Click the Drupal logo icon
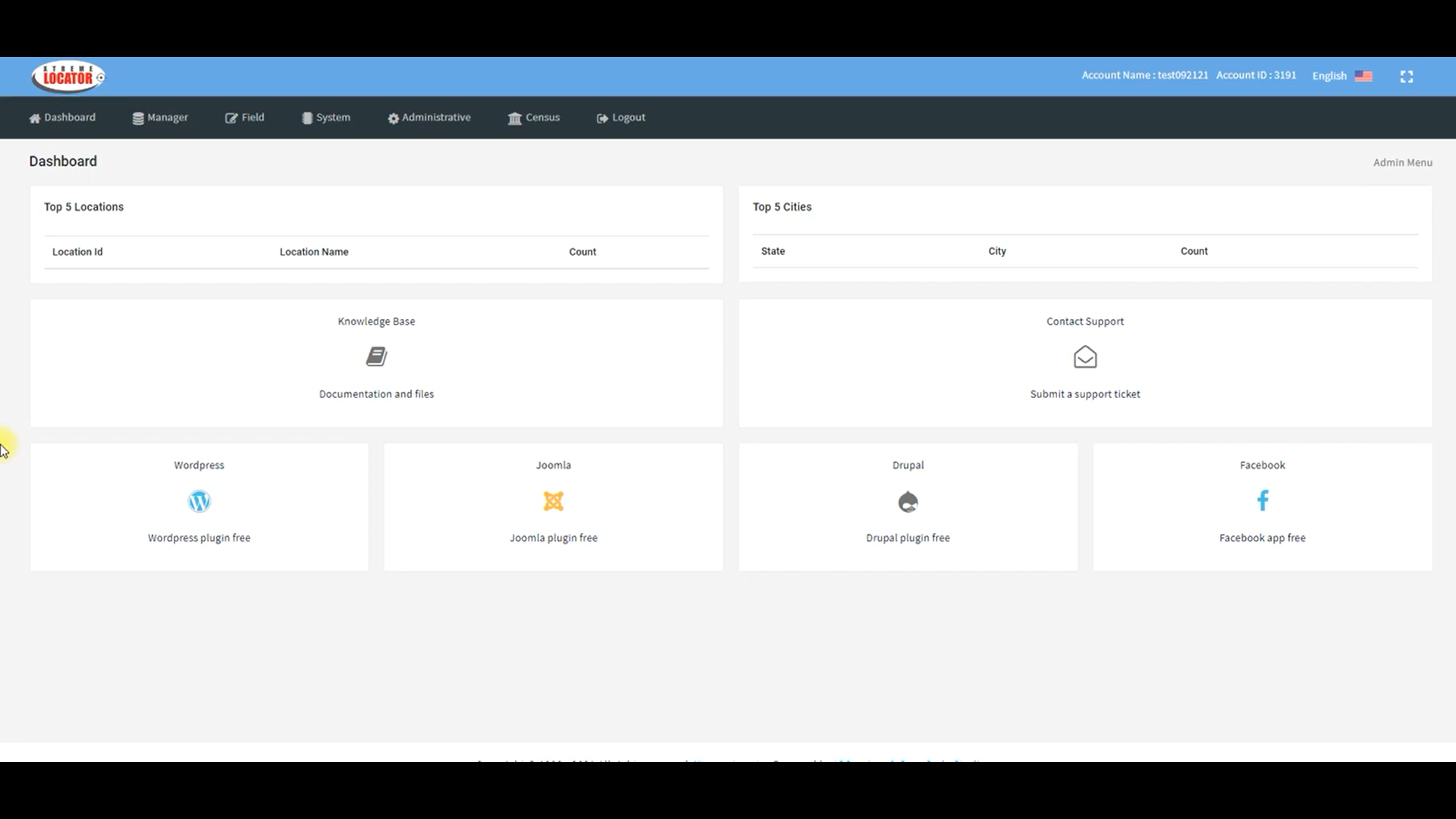Screen dimensions: 1456x819 (x=908, y=501)
